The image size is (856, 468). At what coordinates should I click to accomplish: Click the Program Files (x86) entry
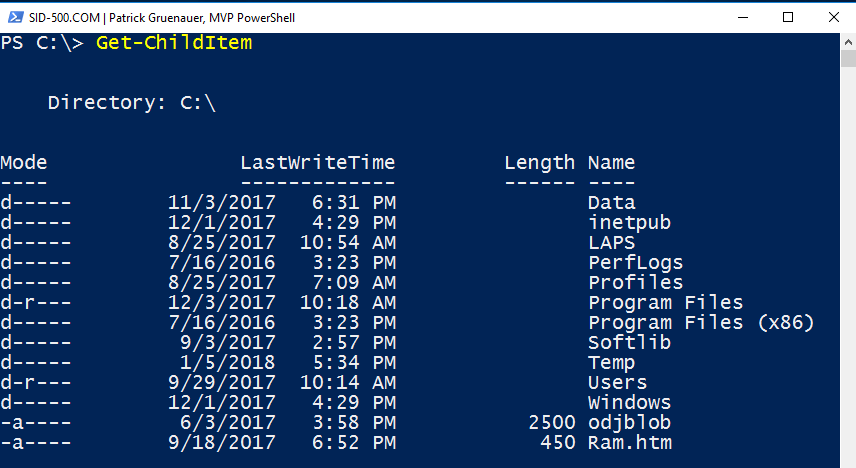[701, 322]
